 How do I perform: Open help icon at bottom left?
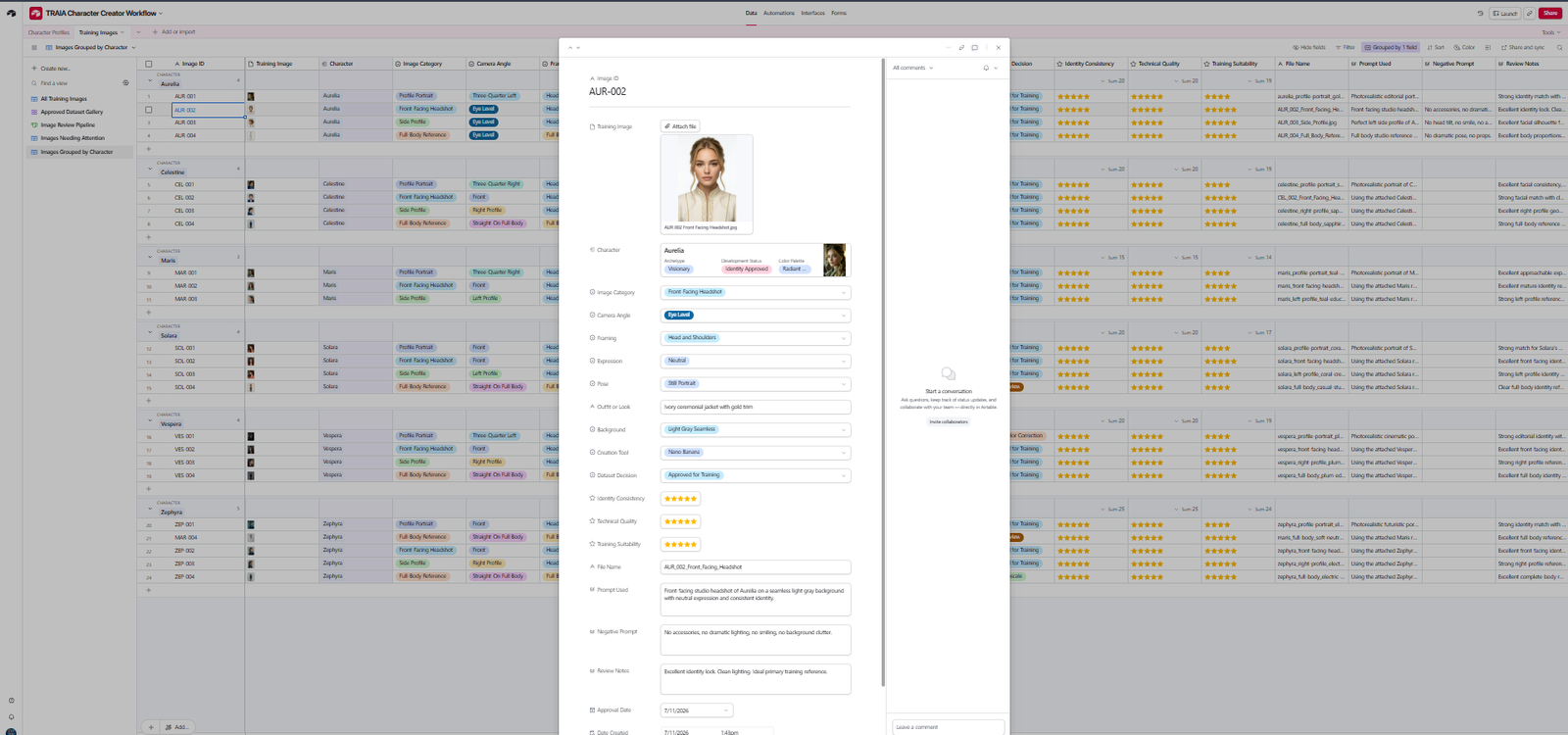coord(11,701)
